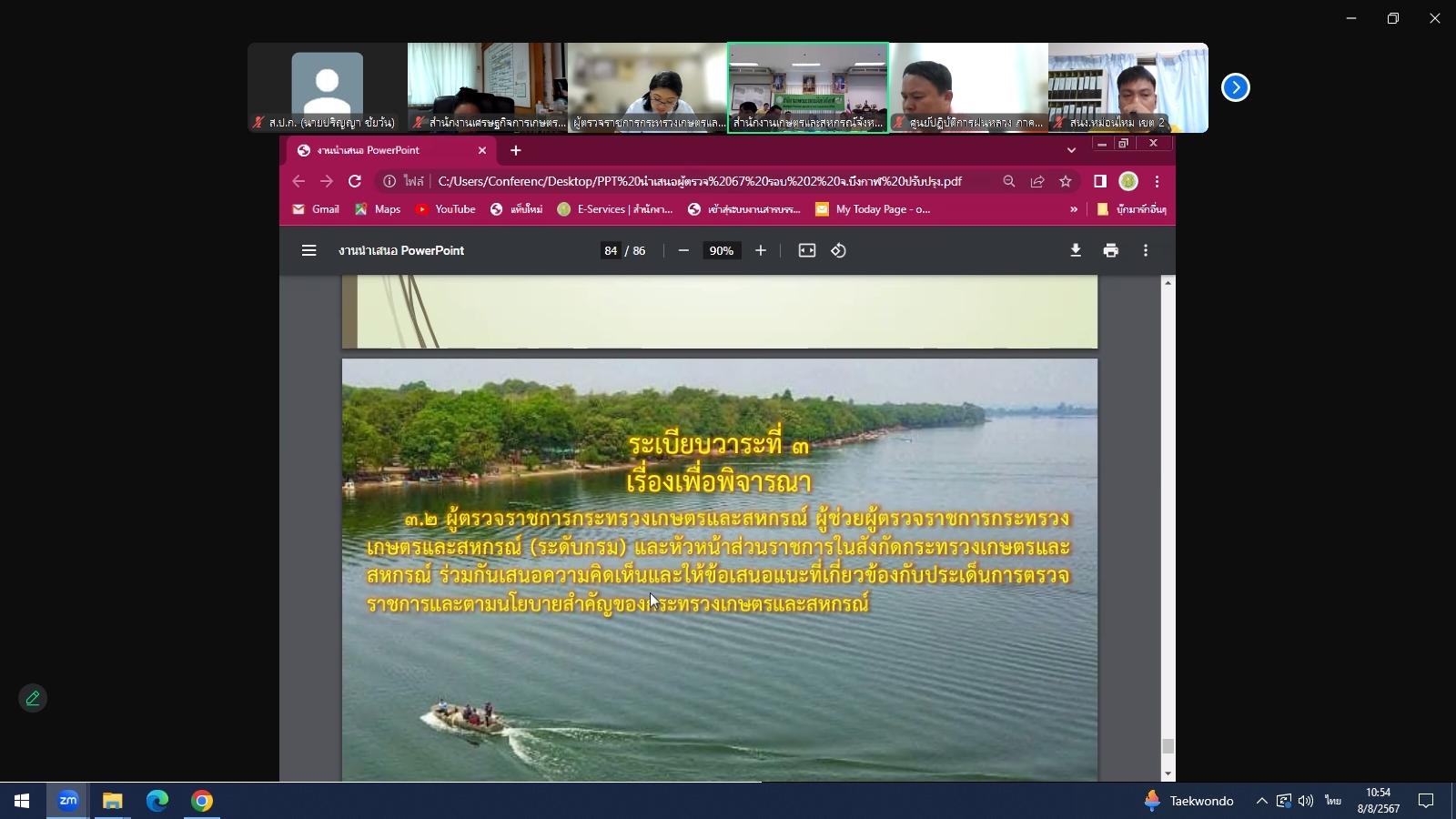The height and width of the screenshot is (819, 1456).
Task: Show hidden system tray icons
Action: (1261, 801)
